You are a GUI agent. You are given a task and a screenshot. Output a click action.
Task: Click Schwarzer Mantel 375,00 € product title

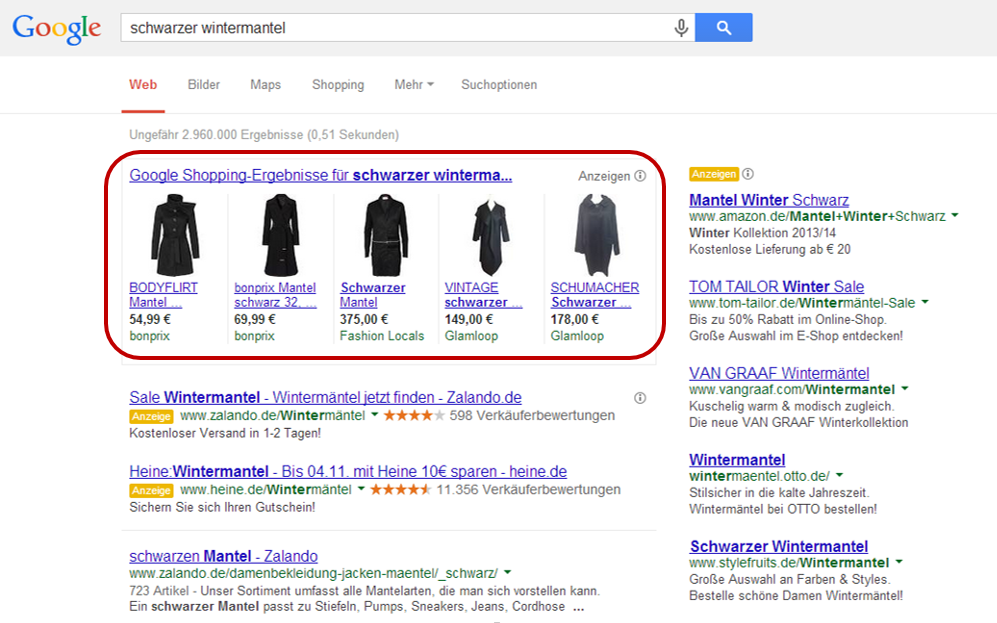[x=373, y=295]
